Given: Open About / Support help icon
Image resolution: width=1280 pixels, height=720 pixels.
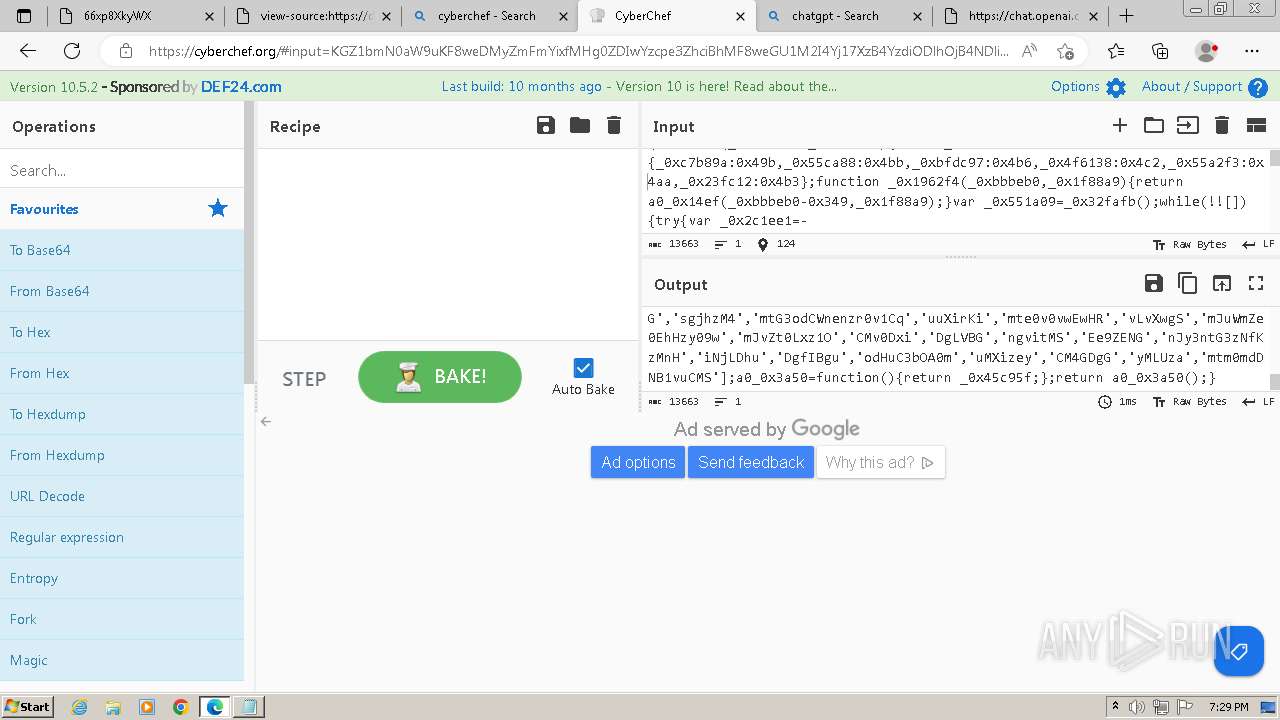Looking at the screenshot, I should pyautogui.click(x=1258, y=87).
